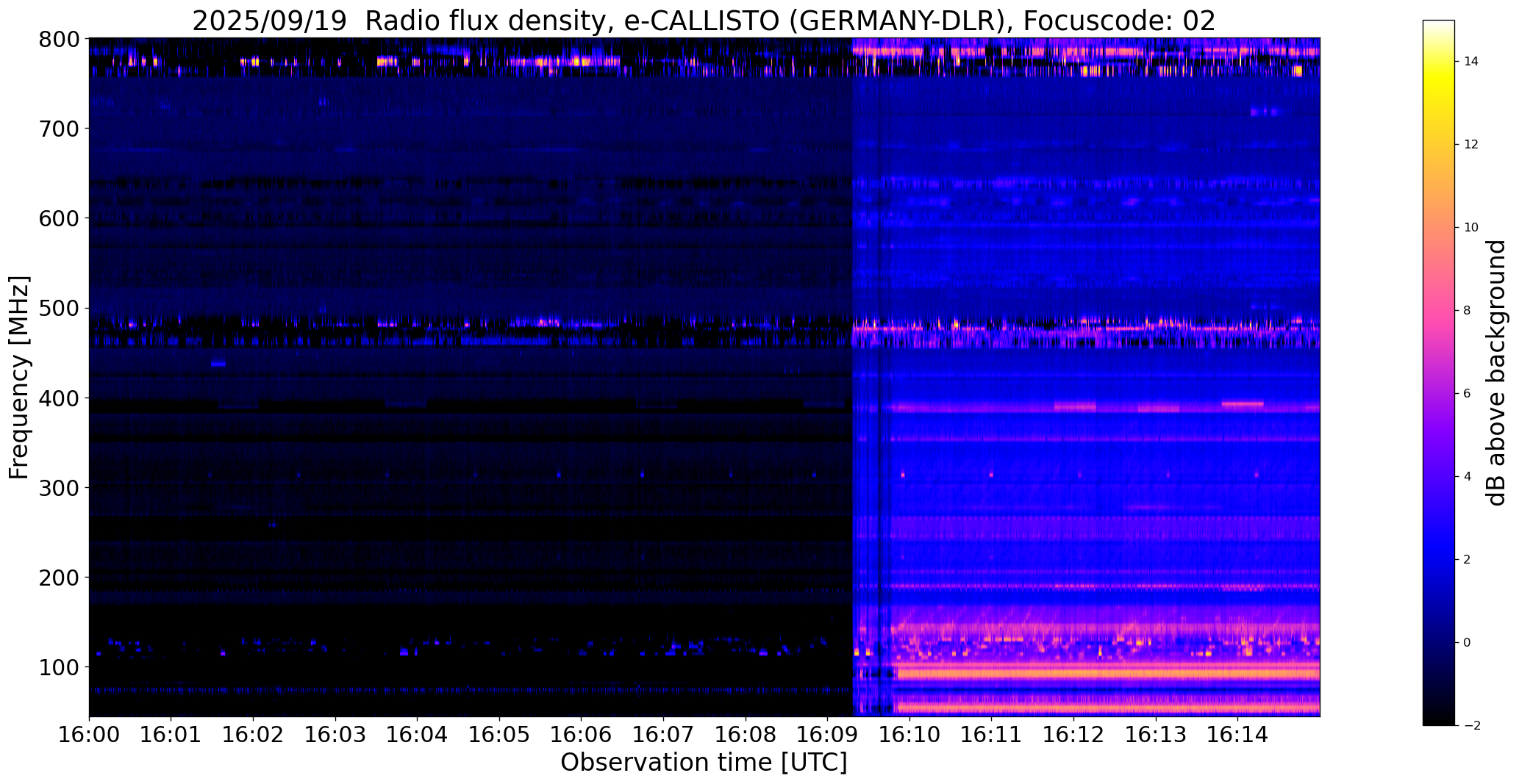Viewport: 1519px width, 784px height.
Task: Click the colorbar tick value 2
Action: pos(1468,560)
